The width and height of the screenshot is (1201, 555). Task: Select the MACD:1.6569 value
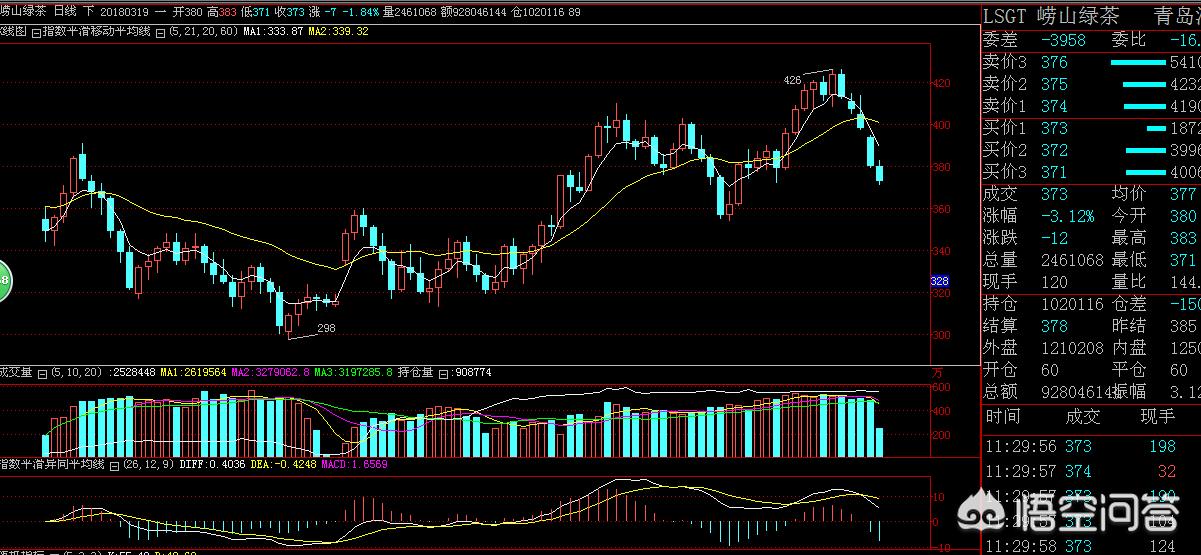click(x=354, y=464)
